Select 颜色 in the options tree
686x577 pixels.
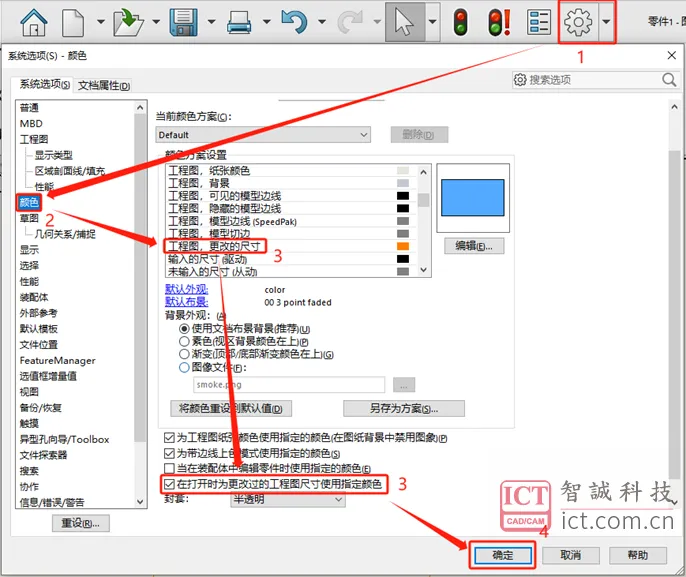click(x=29, y=202)
